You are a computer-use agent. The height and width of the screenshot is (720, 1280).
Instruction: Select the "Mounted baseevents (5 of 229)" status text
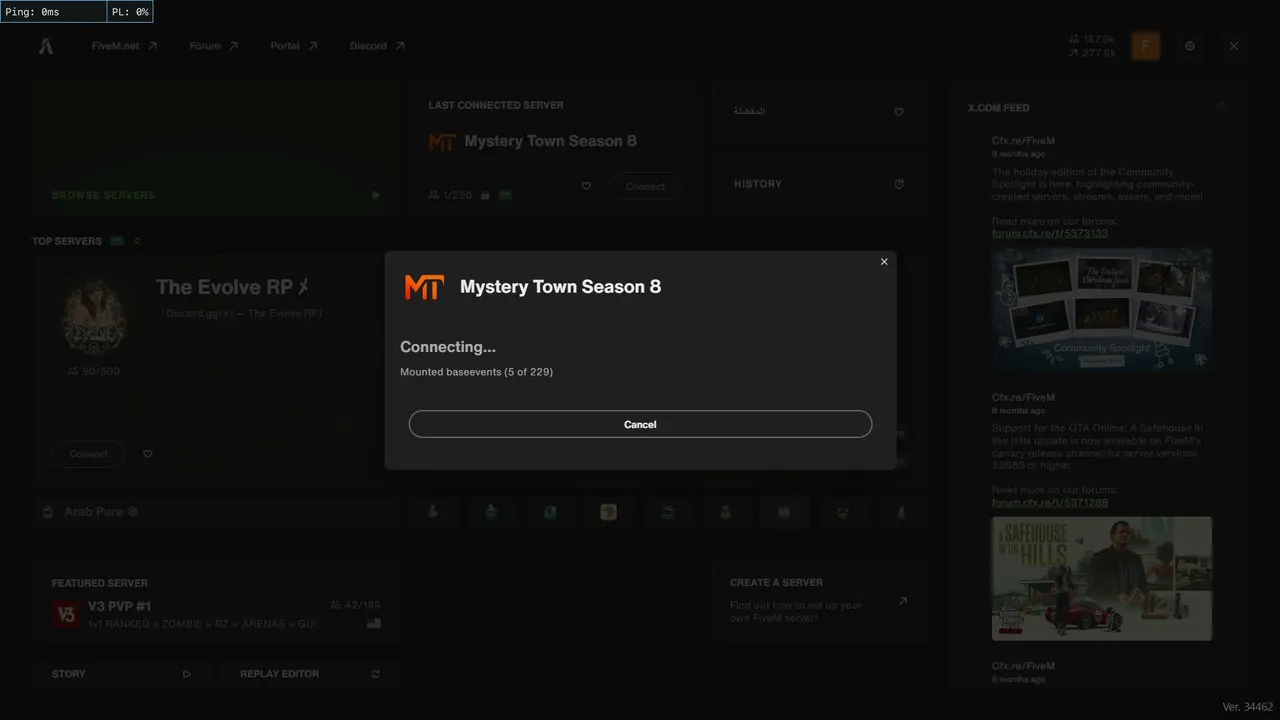click(x=476, y=372)
